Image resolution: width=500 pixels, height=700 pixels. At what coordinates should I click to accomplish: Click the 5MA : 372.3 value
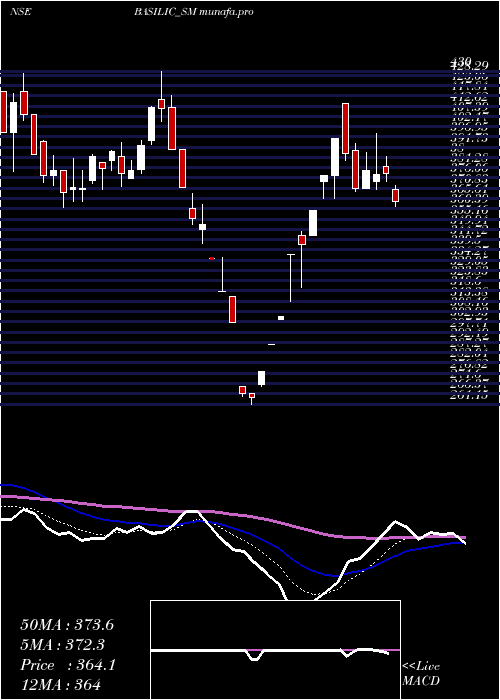pyautogui.click(x=64, y=645)
